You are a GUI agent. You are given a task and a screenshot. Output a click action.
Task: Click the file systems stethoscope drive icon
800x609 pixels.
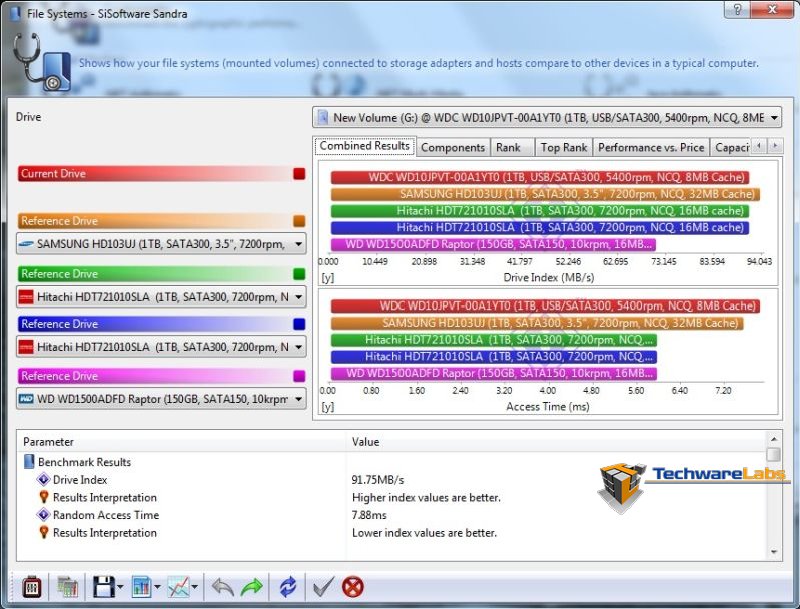coord(42,62)
